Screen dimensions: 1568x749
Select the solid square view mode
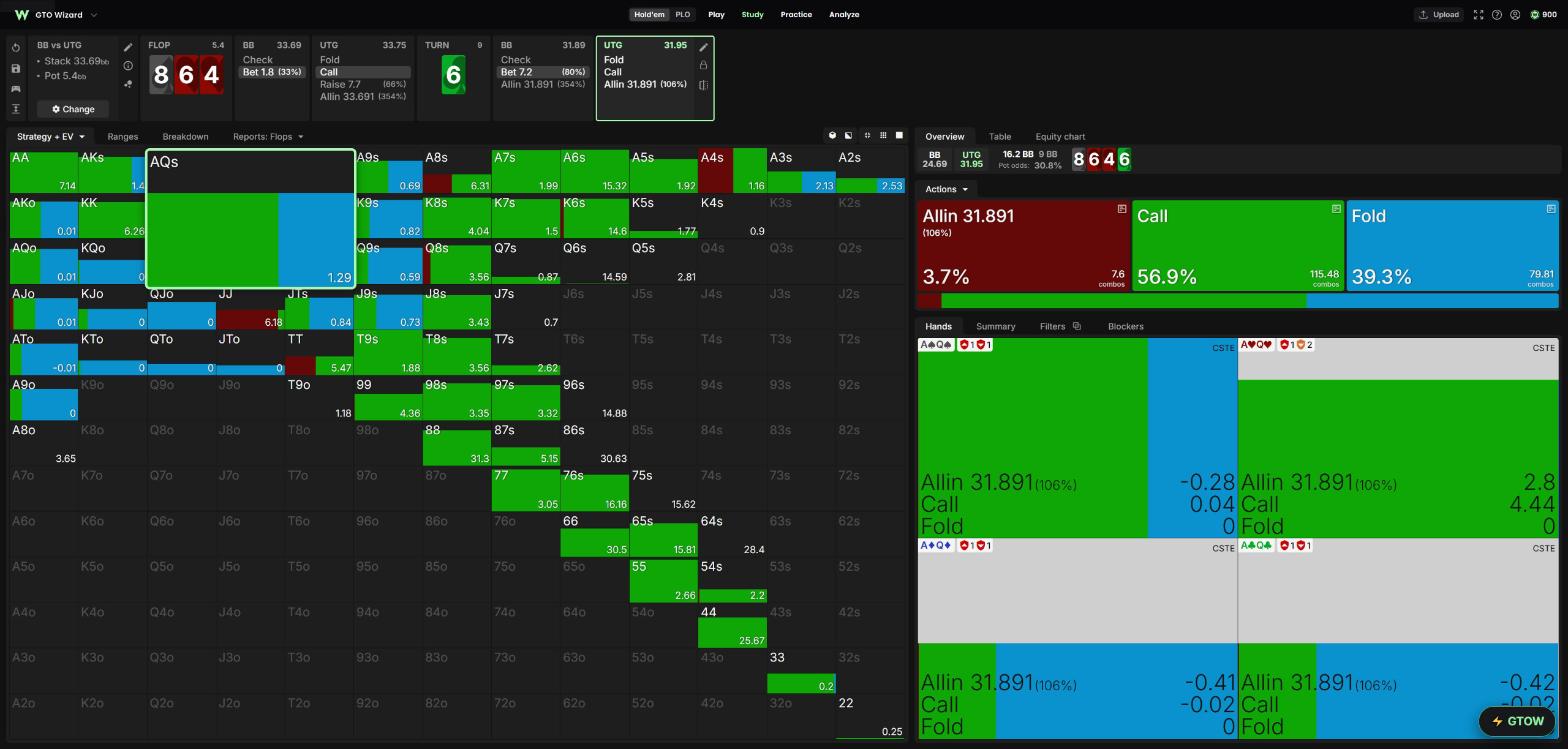898,136
